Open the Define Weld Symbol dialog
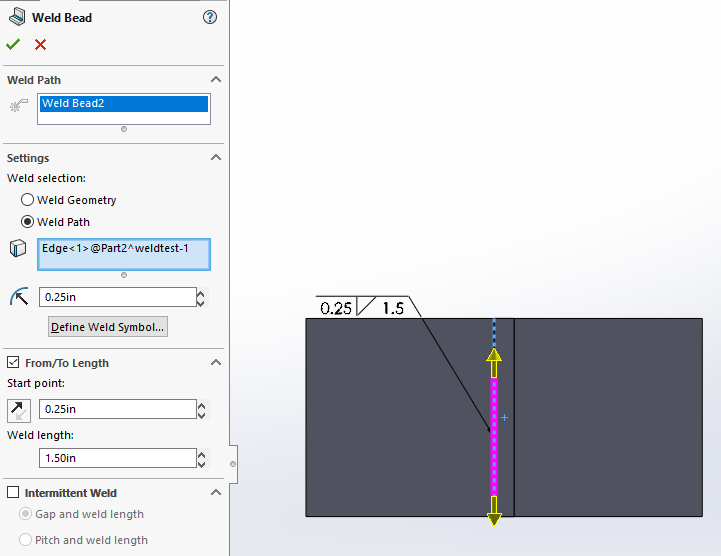Image resolution: width=721 pixels, height=556 pixels. pos(108,327)
